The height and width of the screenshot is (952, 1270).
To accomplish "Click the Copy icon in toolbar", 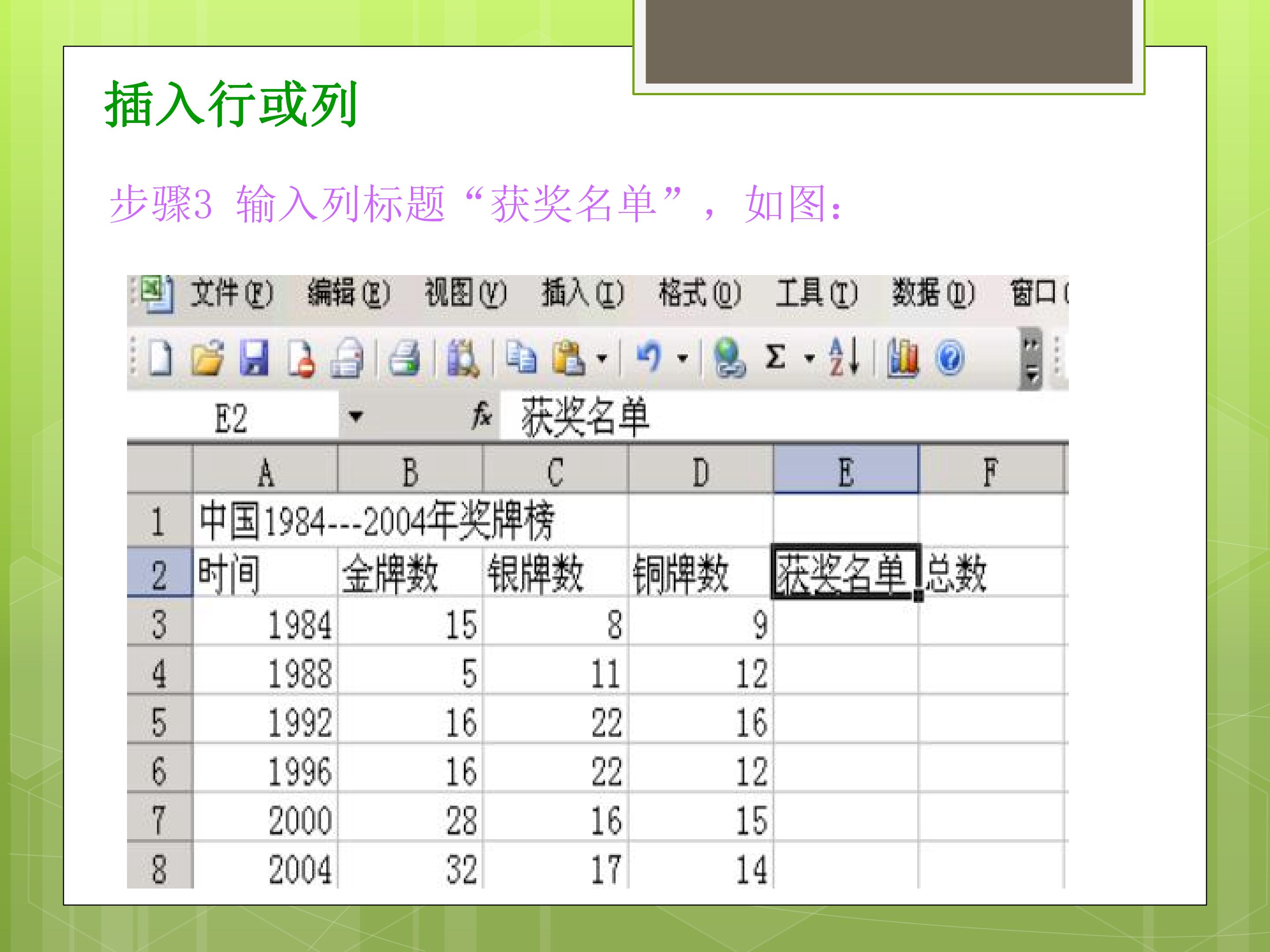I will pos(521,358).
